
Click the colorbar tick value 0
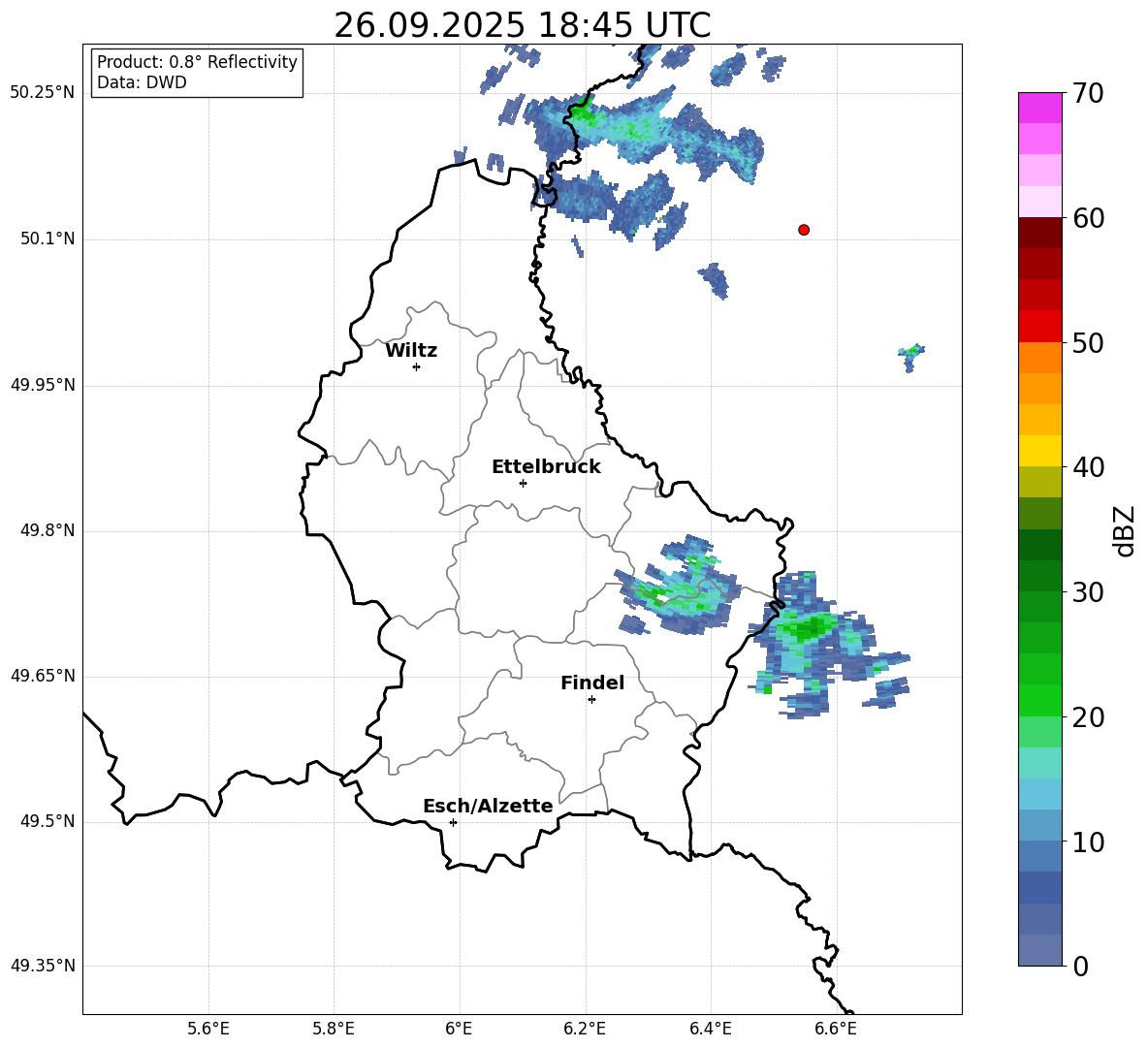pyautogui.click(x=1081, y=967)
